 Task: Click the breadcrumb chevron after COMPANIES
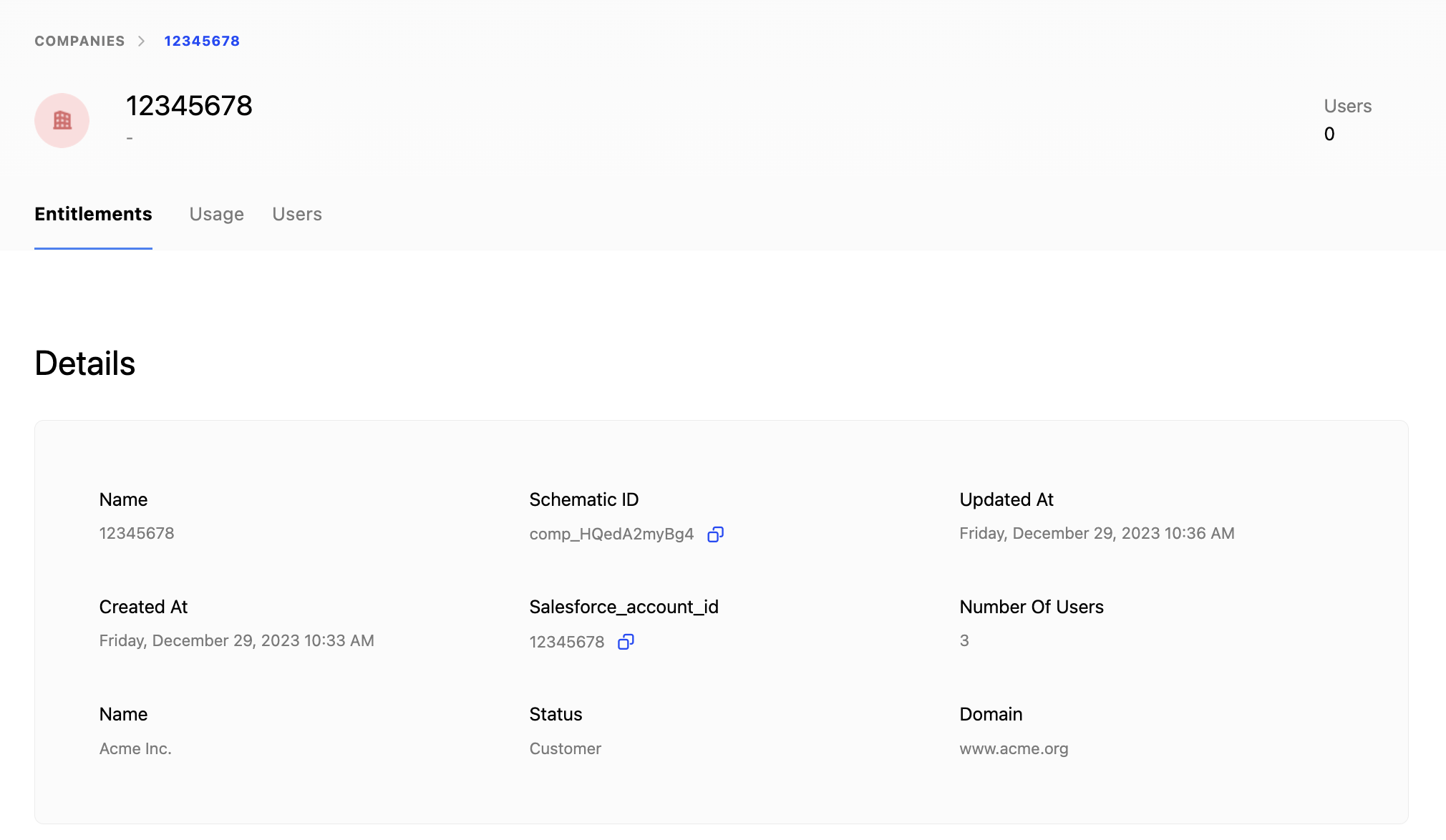click(143, 41)
